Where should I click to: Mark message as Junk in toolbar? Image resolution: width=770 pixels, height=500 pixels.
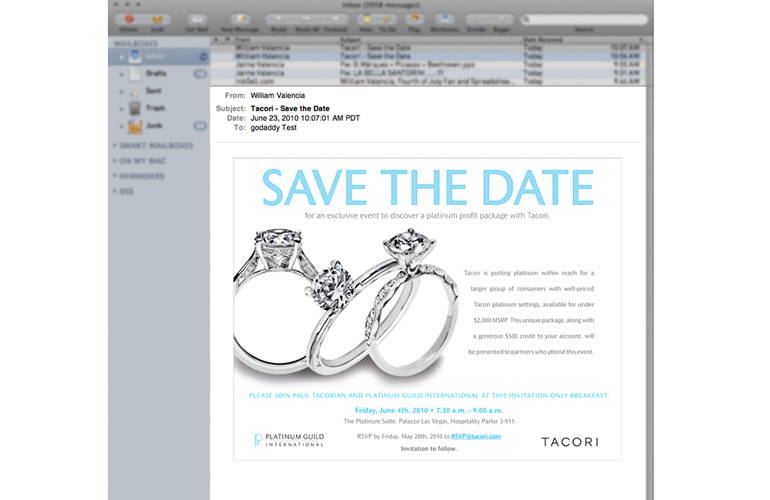157,19
